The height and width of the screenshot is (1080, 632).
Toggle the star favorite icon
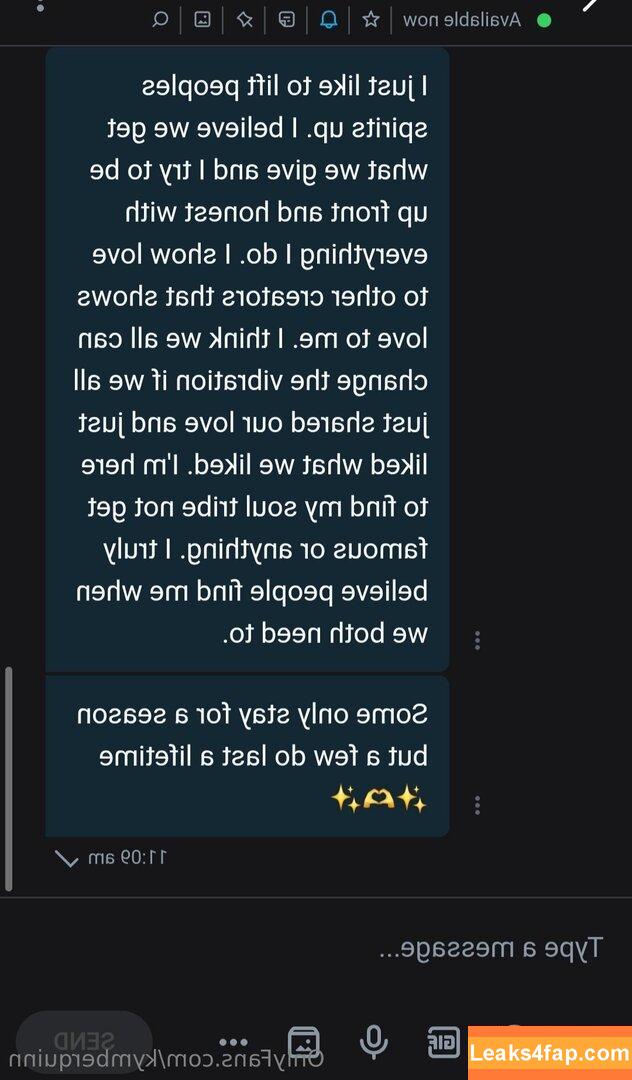371,19
